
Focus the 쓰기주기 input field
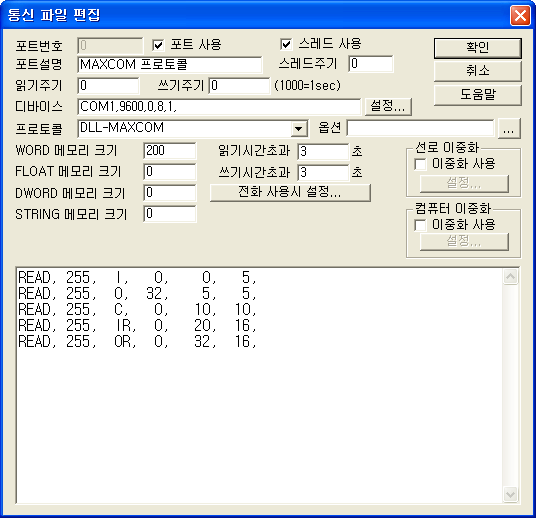(239, 85)
